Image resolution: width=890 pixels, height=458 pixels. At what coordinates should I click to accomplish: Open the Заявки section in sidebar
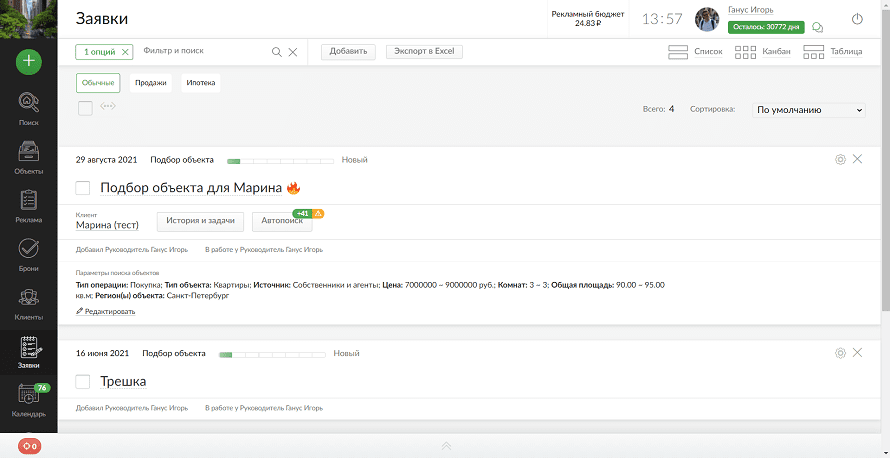[x=28, y=352]
